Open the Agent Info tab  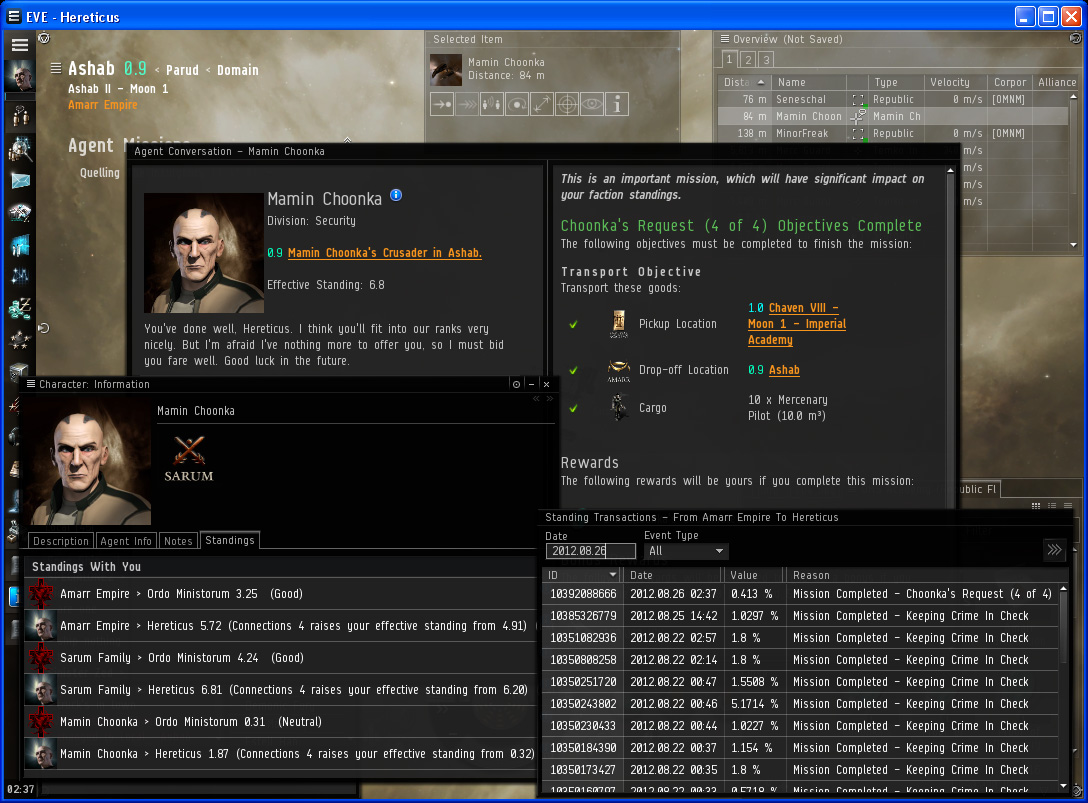tap(126, 541)
